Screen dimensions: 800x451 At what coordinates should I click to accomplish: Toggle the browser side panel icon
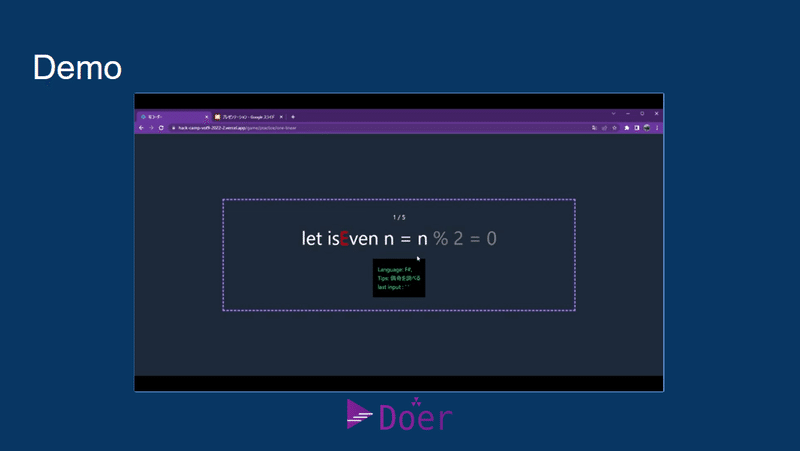tap(637, 128)
